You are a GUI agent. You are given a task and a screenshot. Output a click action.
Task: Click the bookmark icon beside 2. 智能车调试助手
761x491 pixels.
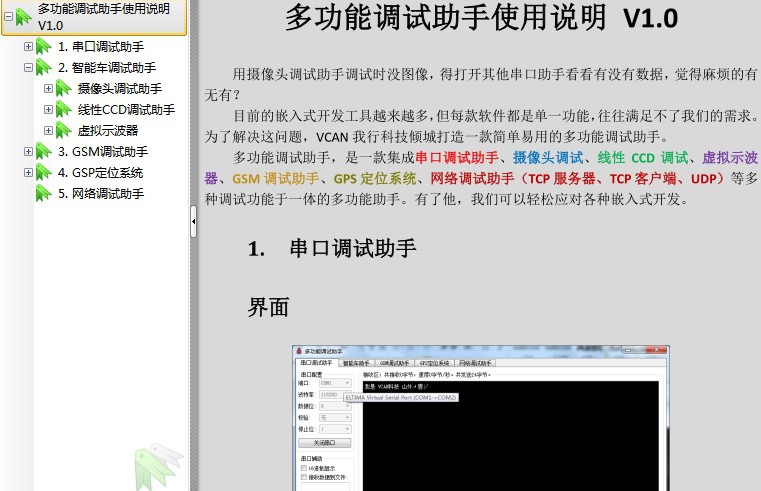tap(44, 67)
